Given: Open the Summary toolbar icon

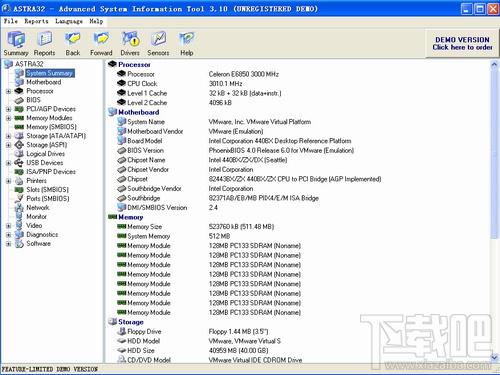Looking at the screenshot, I should click(x=16, y=39).
